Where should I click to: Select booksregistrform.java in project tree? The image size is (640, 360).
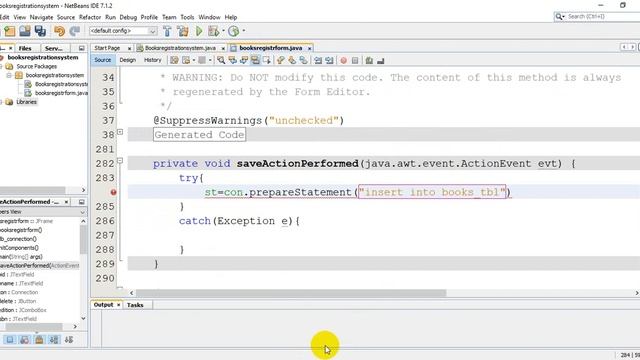point(61,93)
